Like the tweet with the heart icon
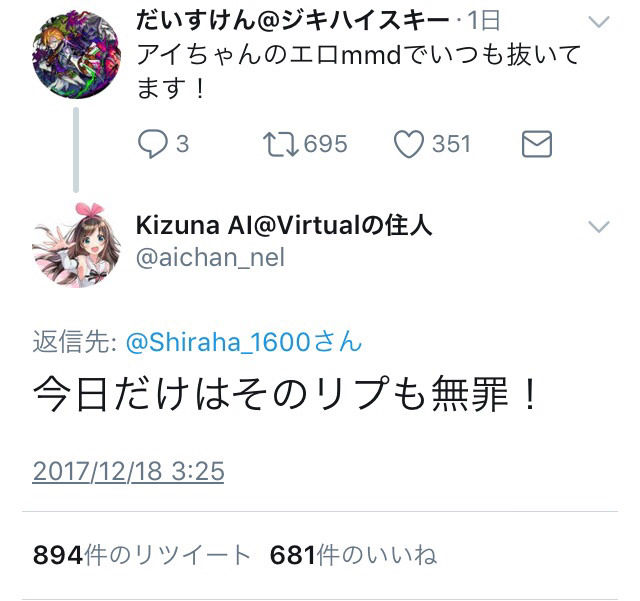640x601 pixels. click(409, 144)
